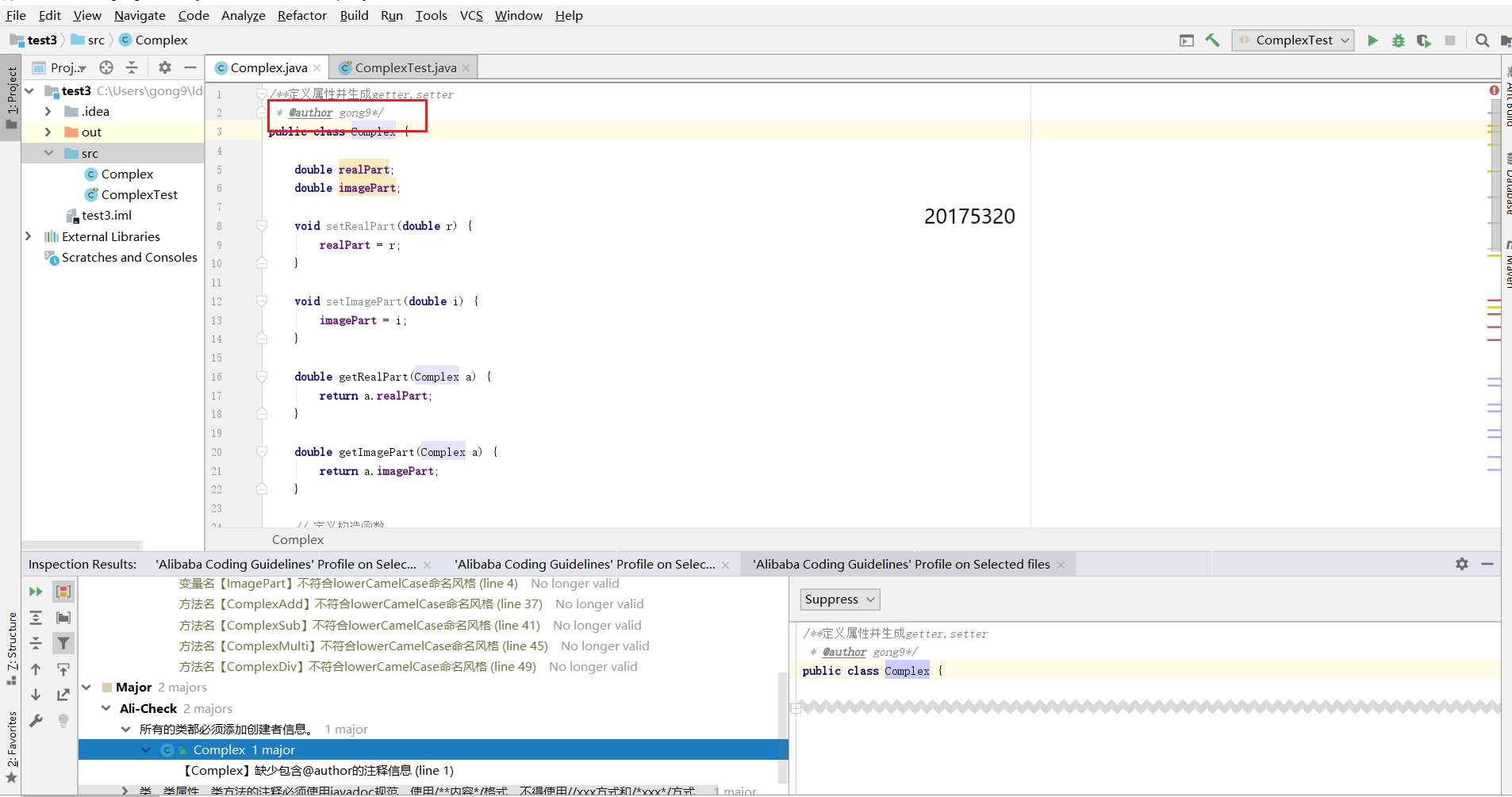Viewport: 1512px width, 797px height.
Task: Hide the Project panel with minus icon
Action: click(x=190, y=67)
